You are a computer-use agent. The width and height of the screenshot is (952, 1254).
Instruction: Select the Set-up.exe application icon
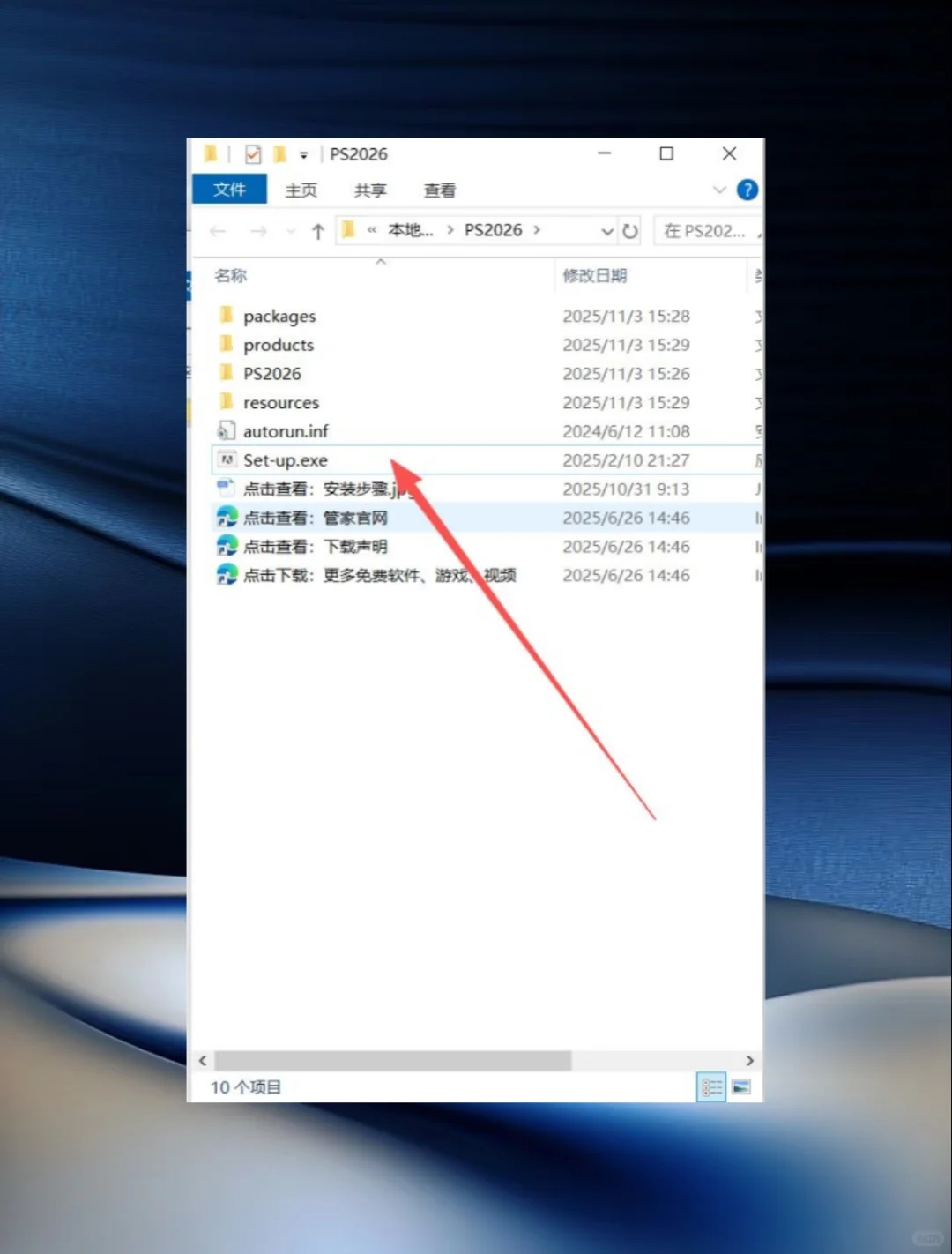[x=227, y=459]
